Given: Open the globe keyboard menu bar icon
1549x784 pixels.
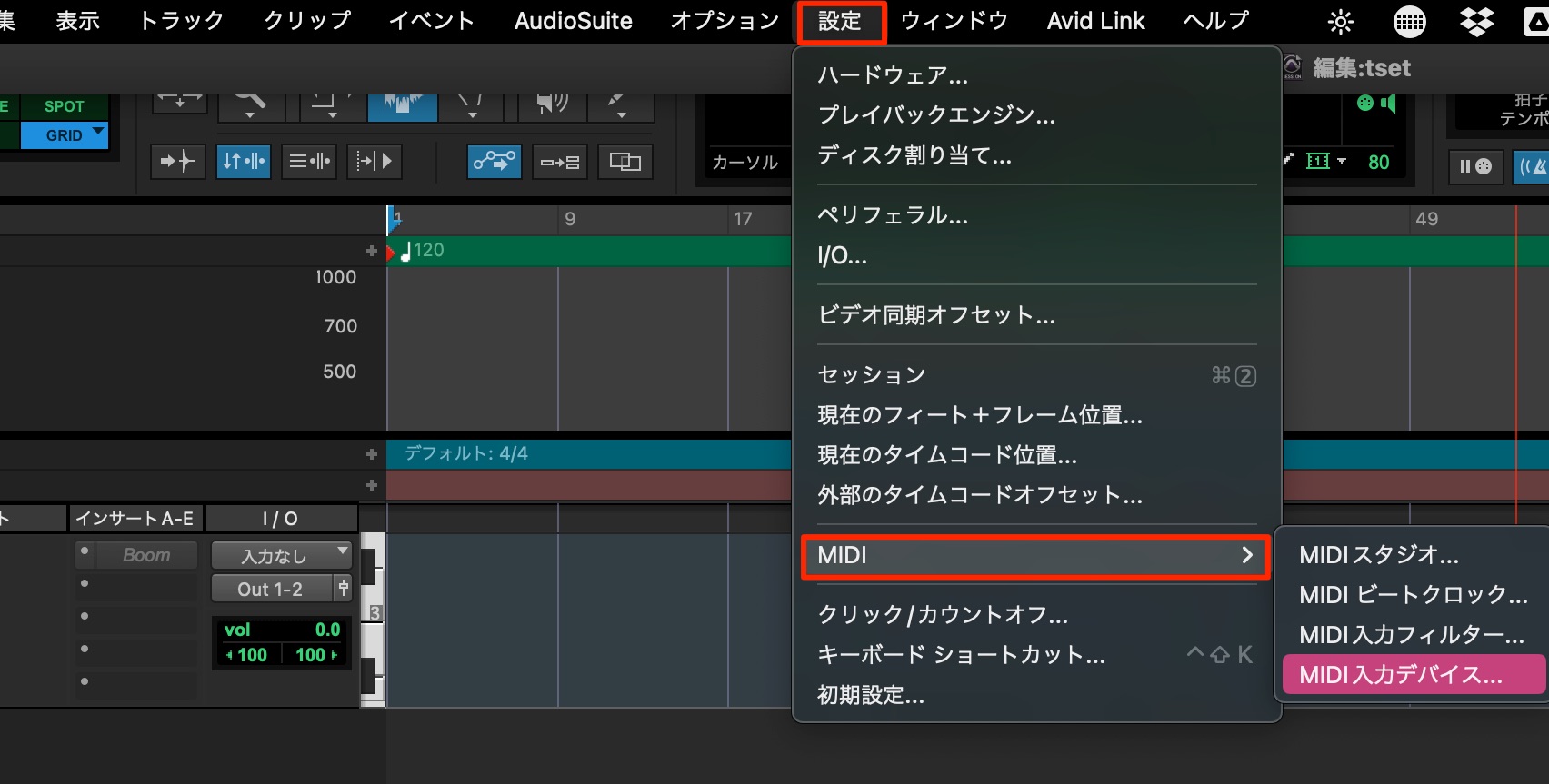Looking at the screenshot, I should tap(1410, 21).
